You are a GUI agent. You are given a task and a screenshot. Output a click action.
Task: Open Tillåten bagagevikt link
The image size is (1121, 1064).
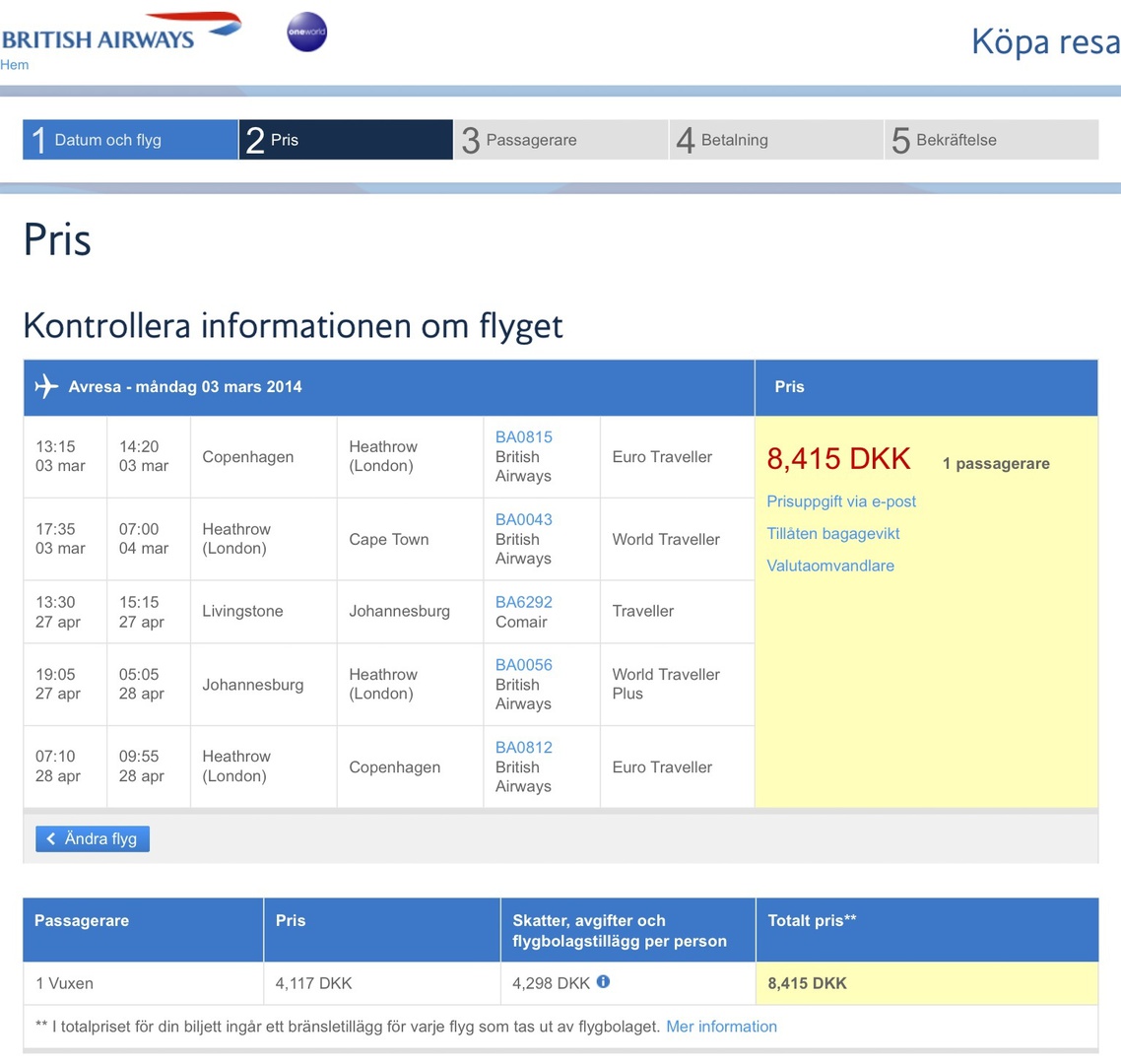pos(832,533)
